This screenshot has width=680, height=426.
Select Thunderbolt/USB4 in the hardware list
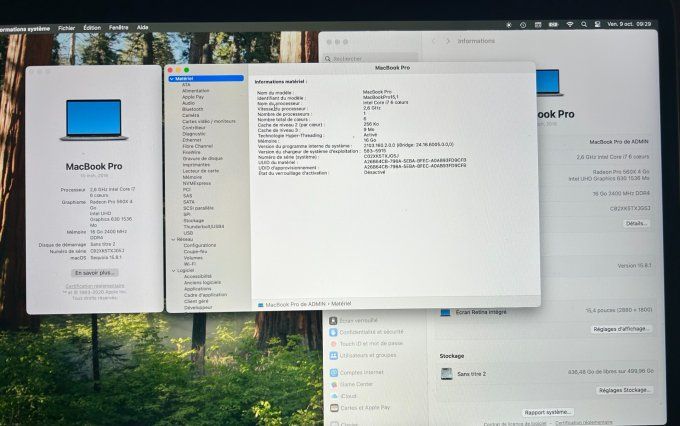tap(204, 227)
